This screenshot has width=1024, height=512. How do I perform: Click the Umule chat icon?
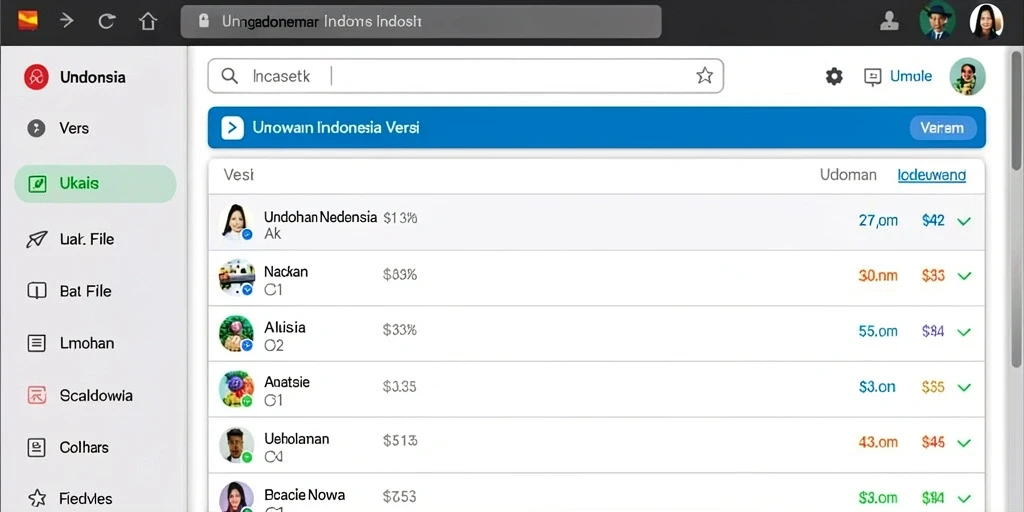coord(872,77)
